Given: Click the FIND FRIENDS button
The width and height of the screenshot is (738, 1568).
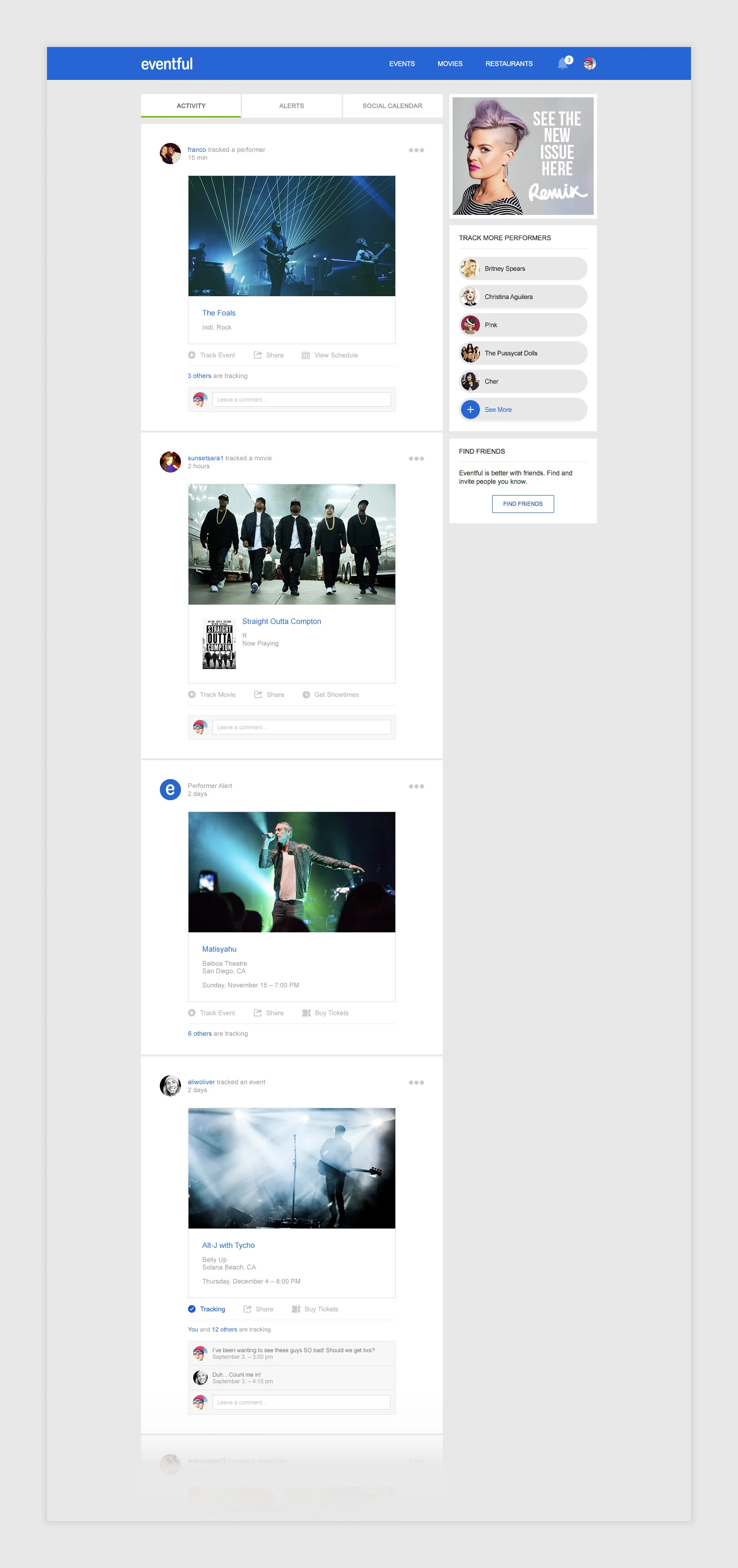Looking at the screenshot, I should click(x=523, y=504).
